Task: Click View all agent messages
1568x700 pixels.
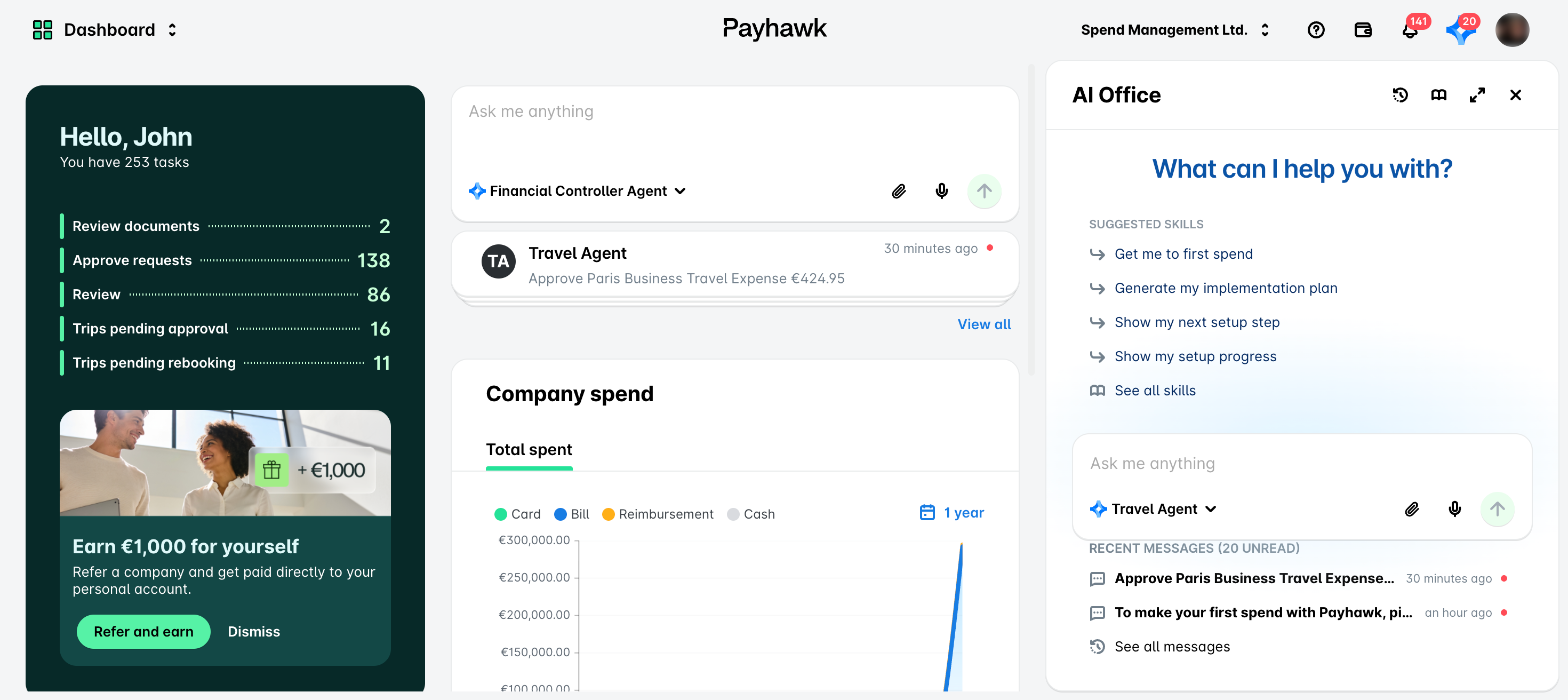Action: (984, 324)
